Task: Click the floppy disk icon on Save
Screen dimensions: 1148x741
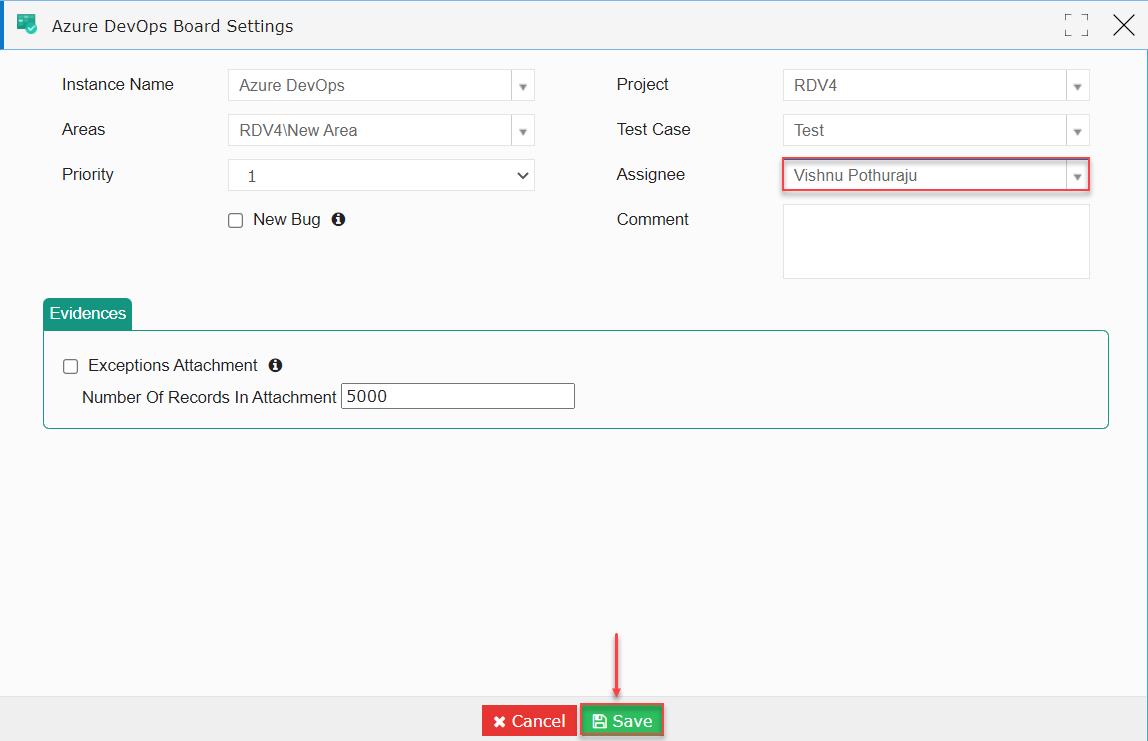Action: [x=599, y=720]
